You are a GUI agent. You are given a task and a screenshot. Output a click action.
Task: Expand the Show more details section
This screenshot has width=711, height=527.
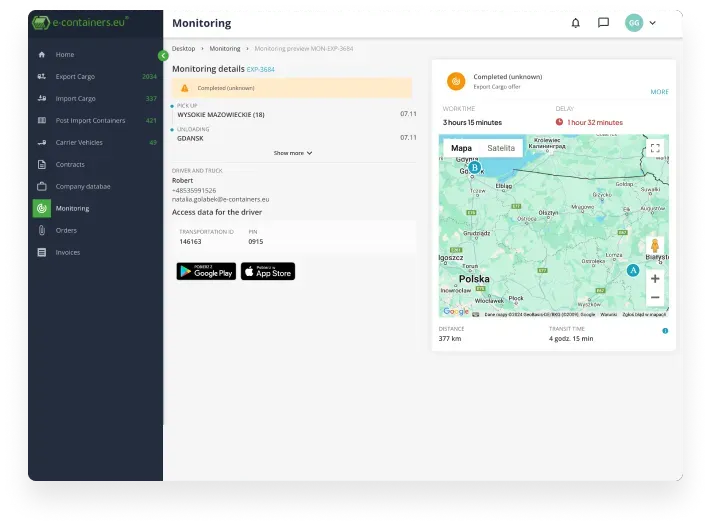pyautogui.click(x=293, y=153)
